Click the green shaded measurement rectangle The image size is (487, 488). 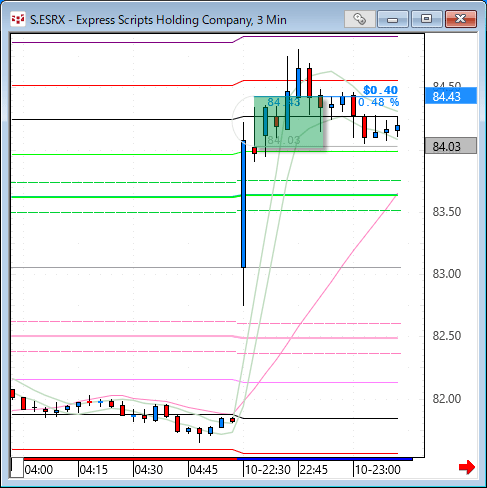[289, 122]
